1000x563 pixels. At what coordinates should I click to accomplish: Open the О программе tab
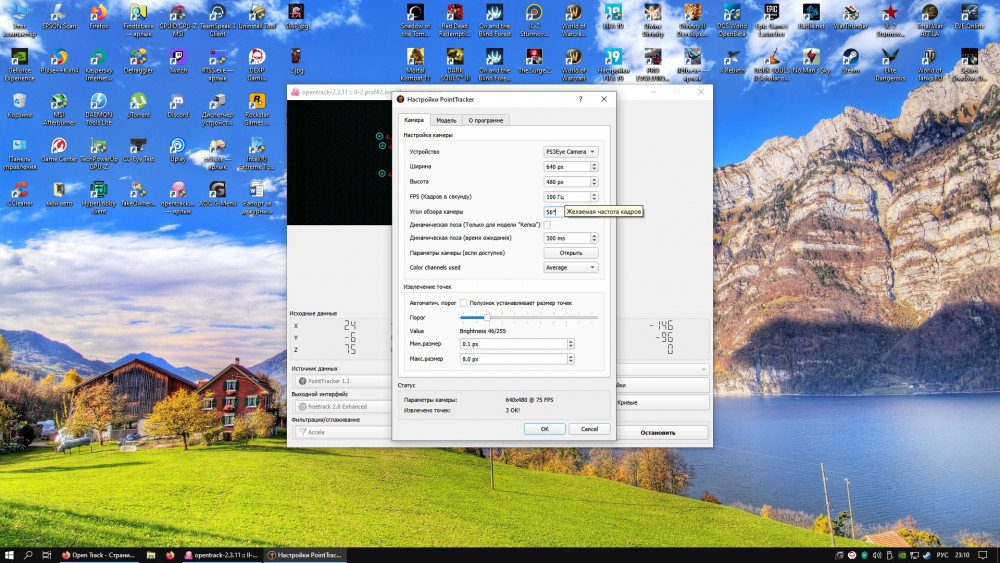[x=486, y=120]
